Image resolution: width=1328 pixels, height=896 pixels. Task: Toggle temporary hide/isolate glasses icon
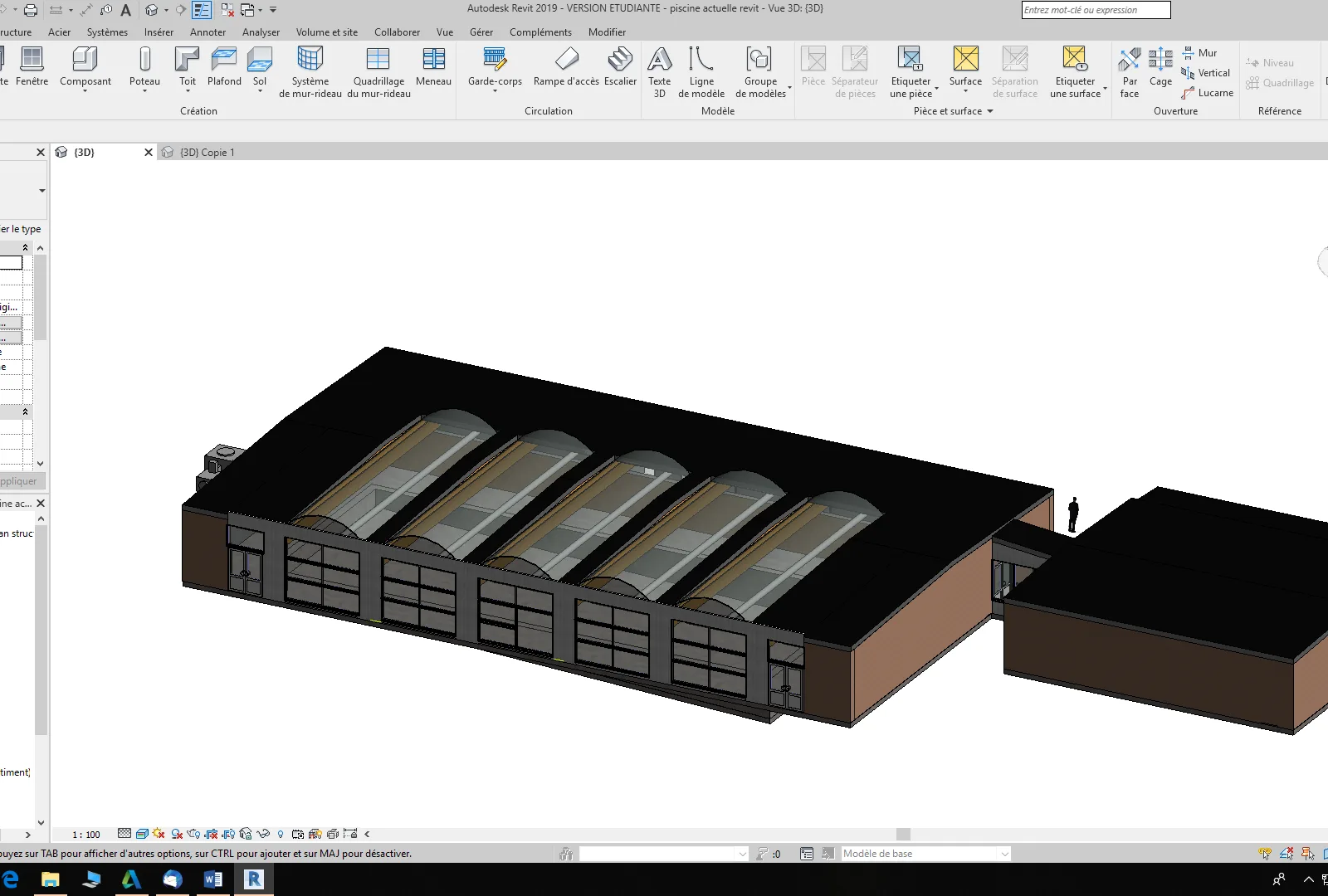click(x=263, y=834)
